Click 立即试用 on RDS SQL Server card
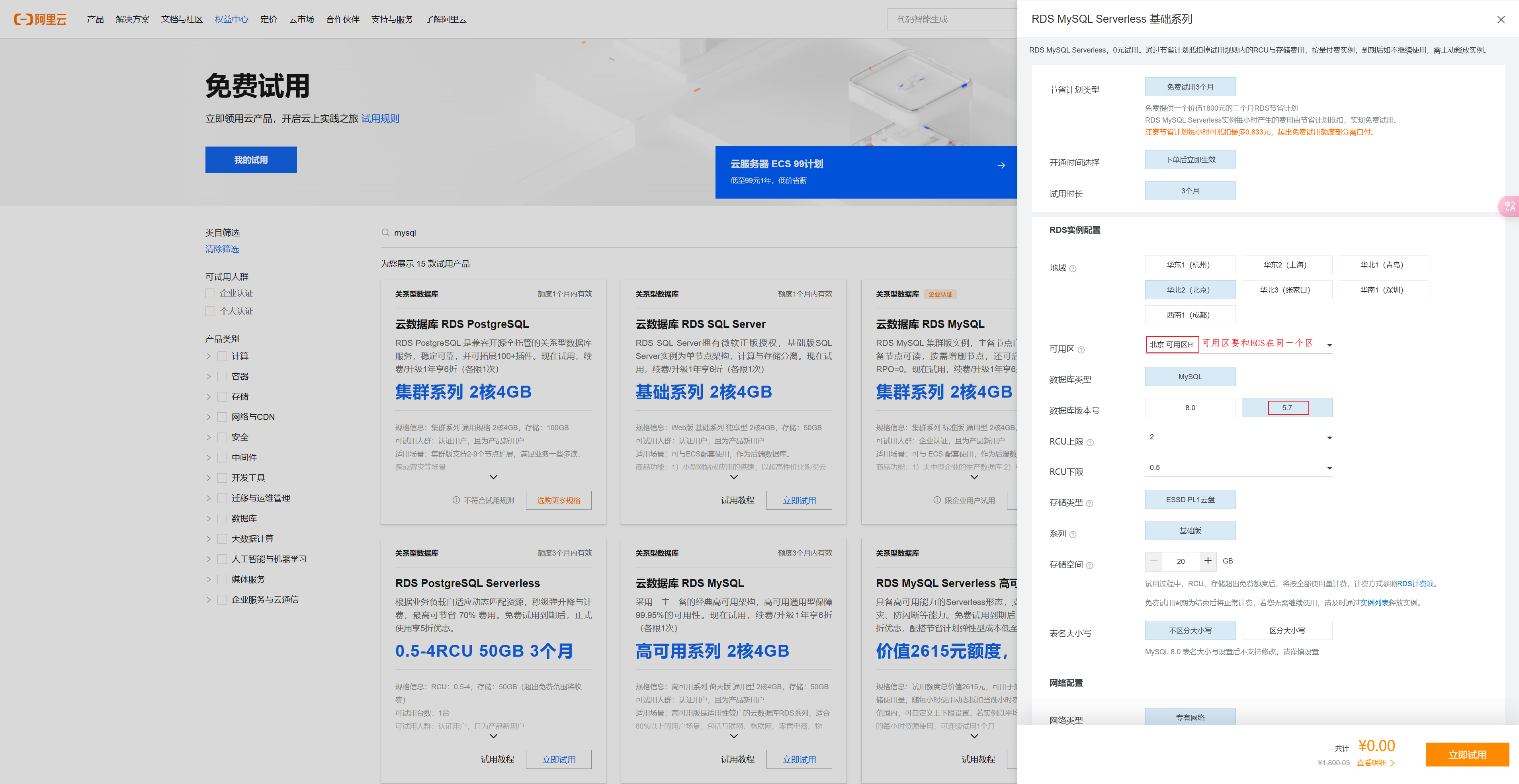 pyautogui.click(x=799, y=501)
